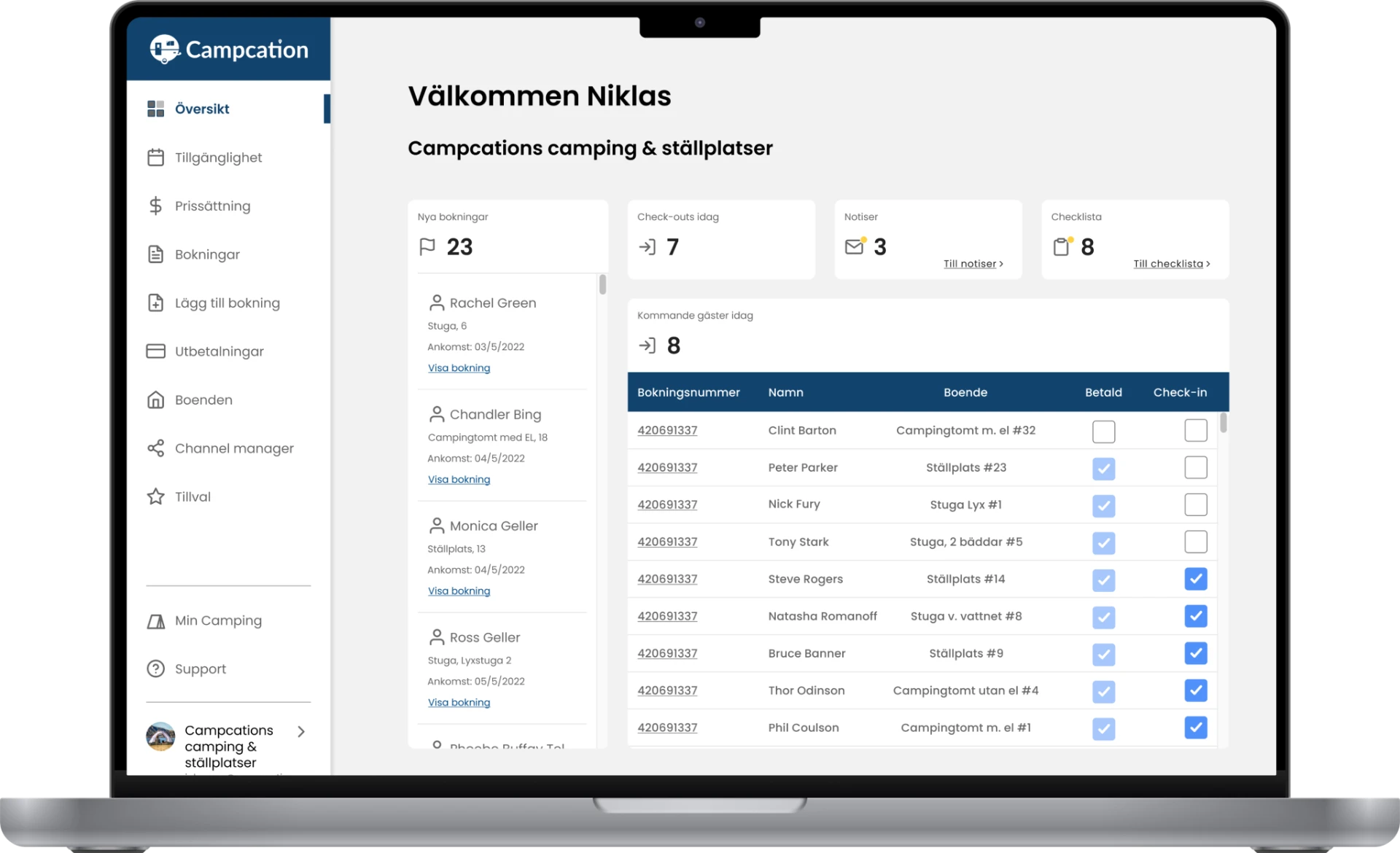Viewport: 1400px width, 853px height.
Task: Check in Peter Parker with checkbox
Action: pyautogui.click(x=1195, y=467)
